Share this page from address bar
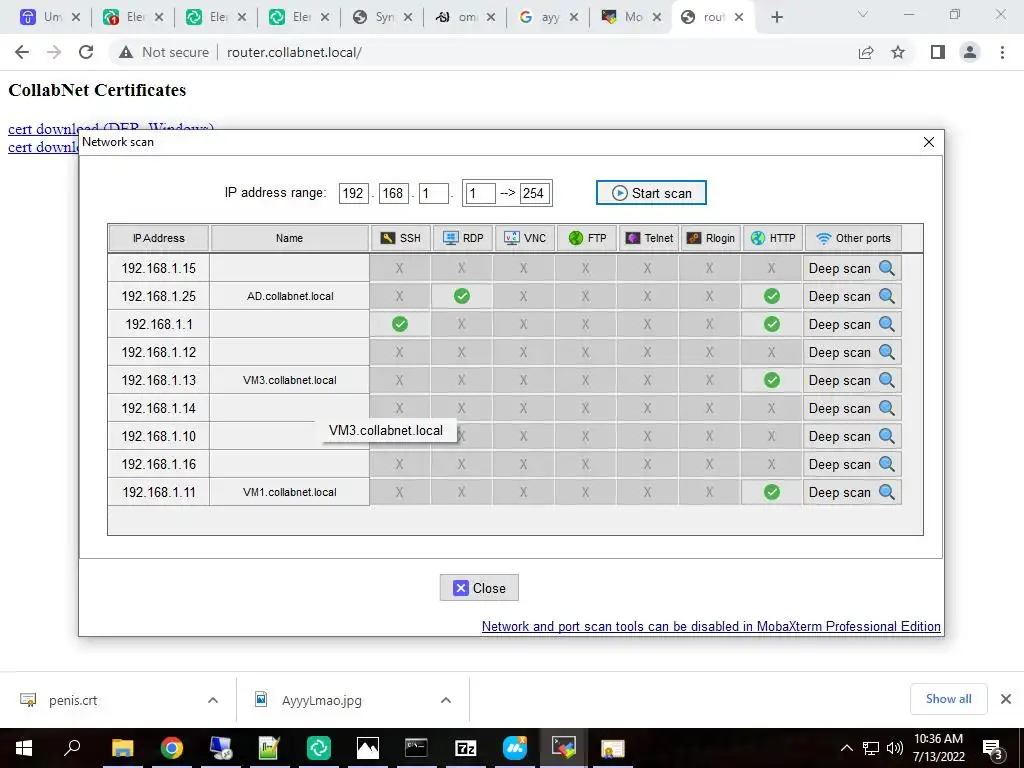Image resolution: width=1024 pixels, height=768 pixels. tap(866, 52)
